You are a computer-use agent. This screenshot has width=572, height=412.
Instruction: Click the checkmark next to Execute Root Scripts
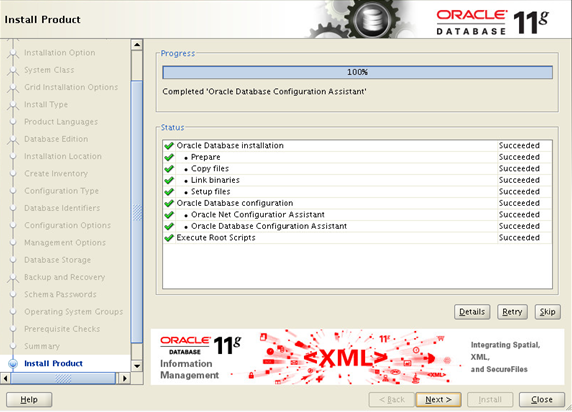point(169,238)
